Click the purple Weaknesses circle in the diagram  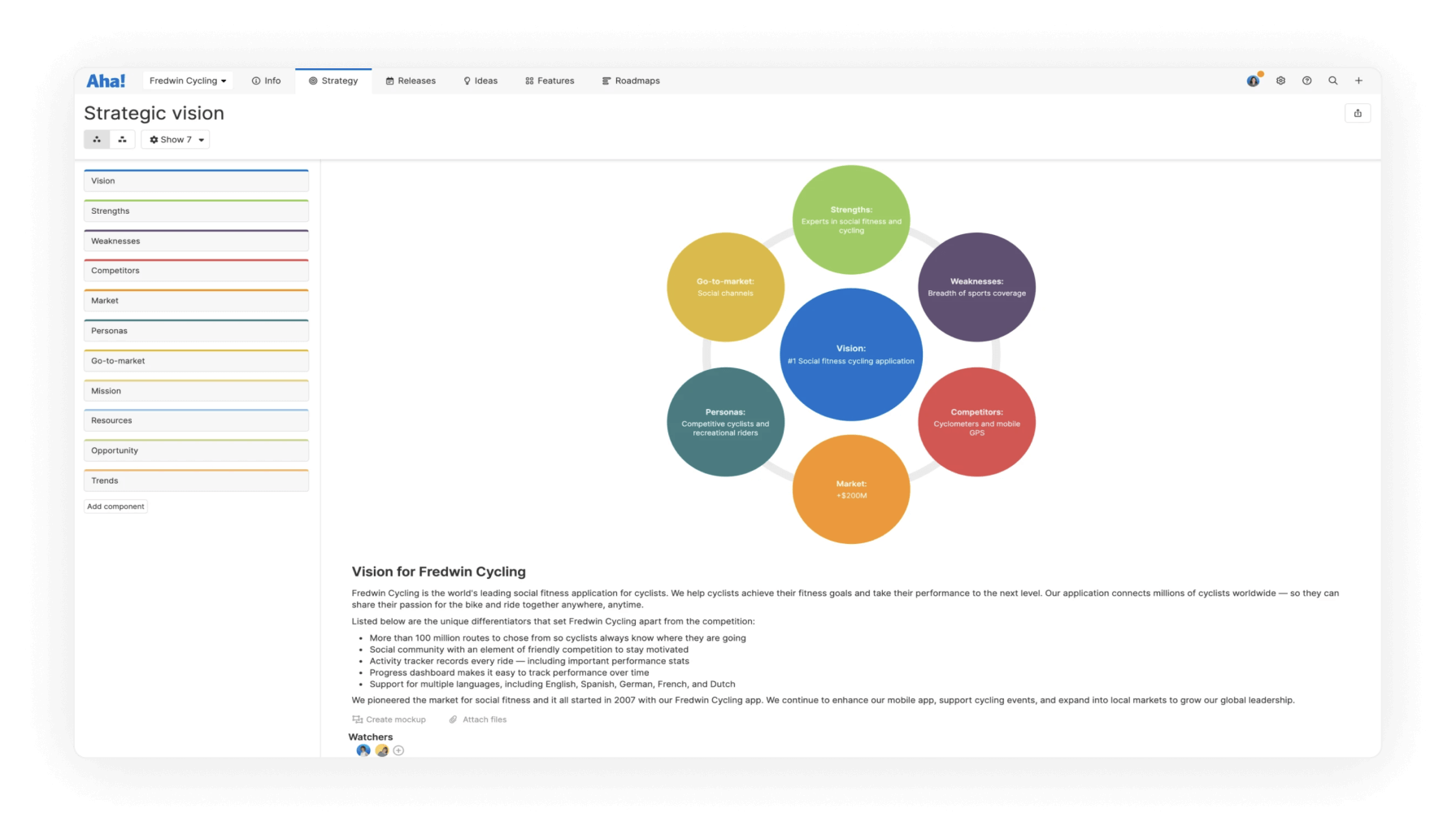976,287
